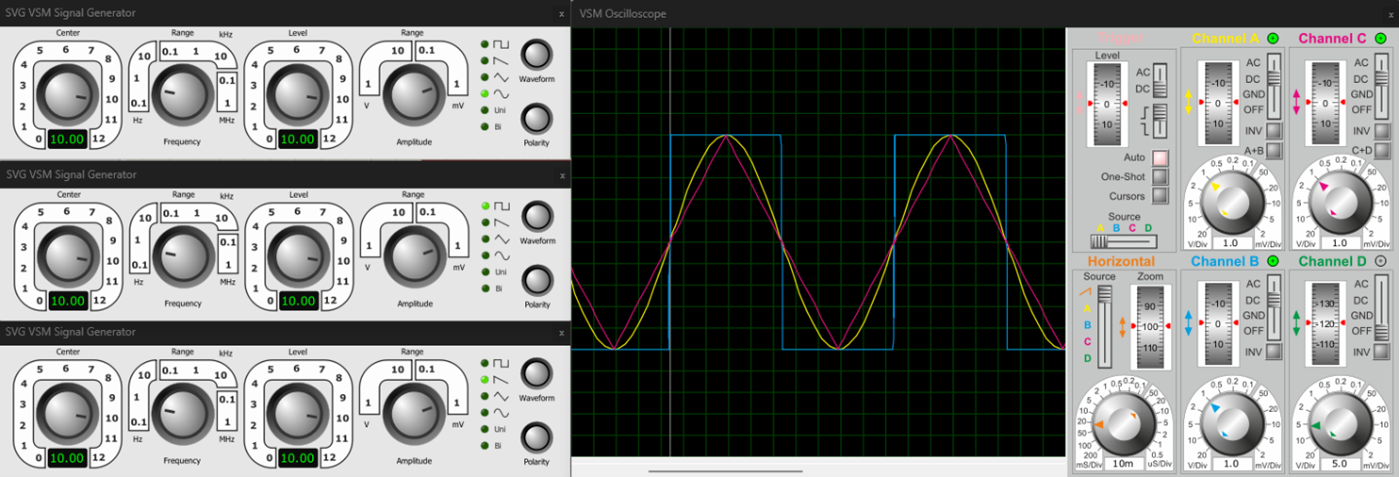Click the Channel B V/Div knob on the oscilloscope
The width and height of the screenshot is (1399, 477).
pos(1232,423)
